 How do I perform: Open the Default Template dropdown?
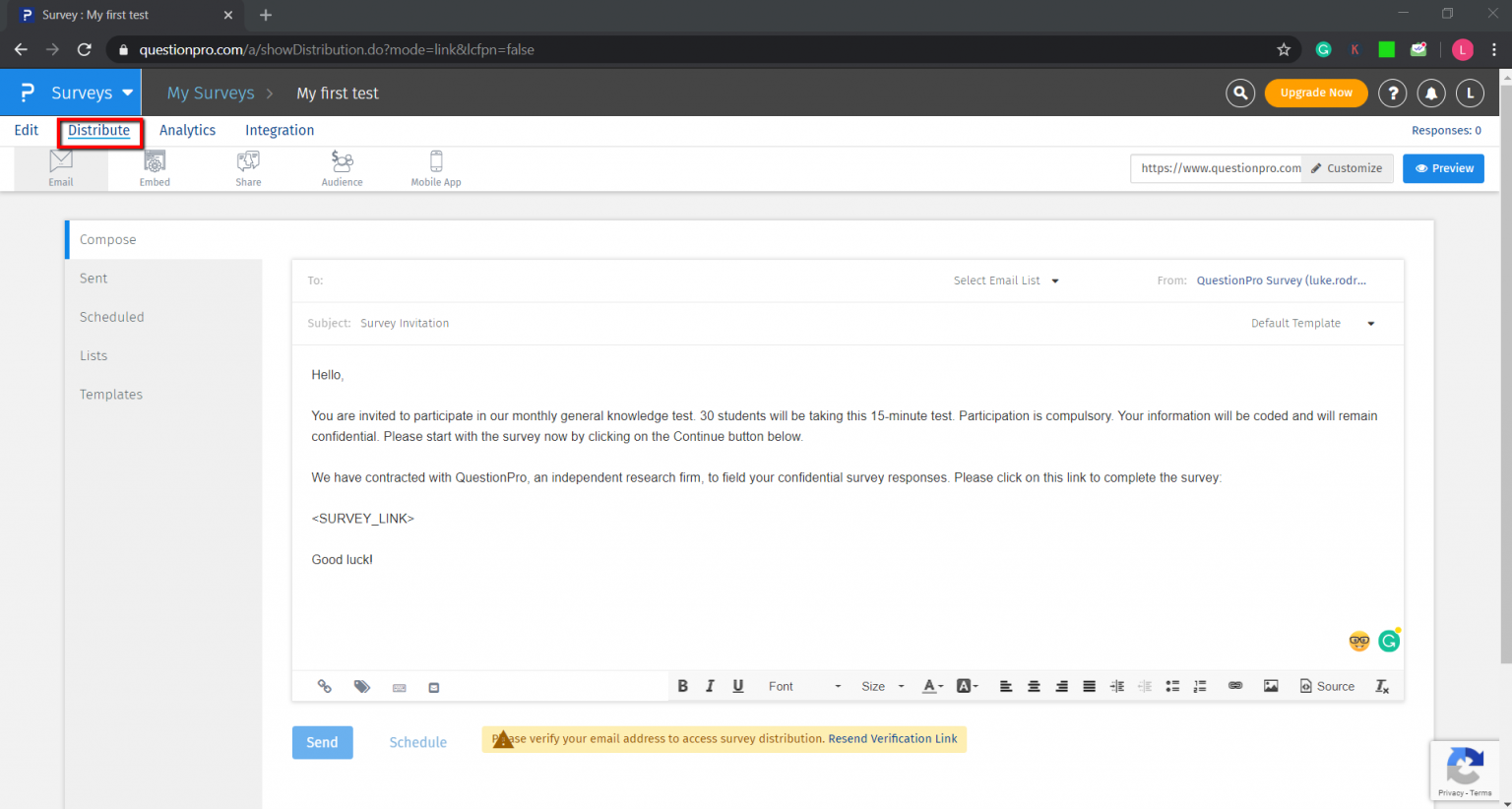pos(1313,323)
